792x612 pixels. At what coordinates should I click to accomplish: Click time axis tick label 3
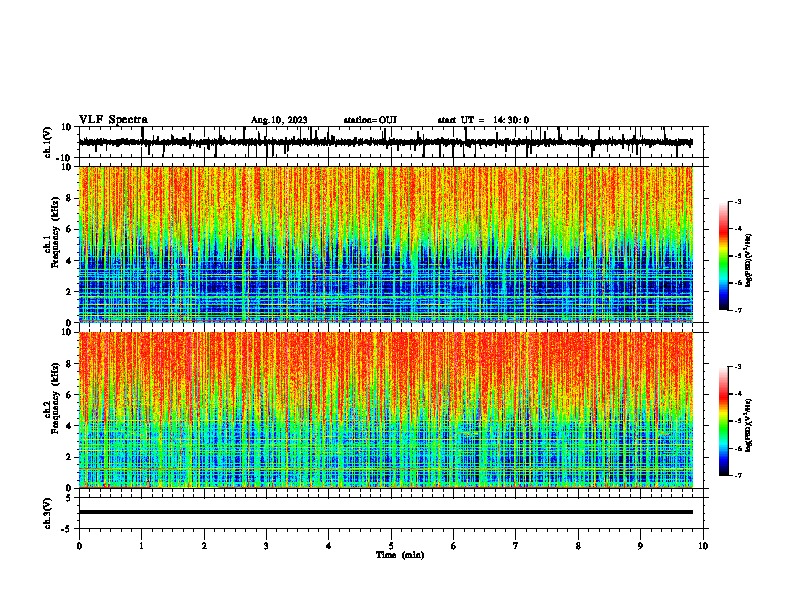click(266, 546)
